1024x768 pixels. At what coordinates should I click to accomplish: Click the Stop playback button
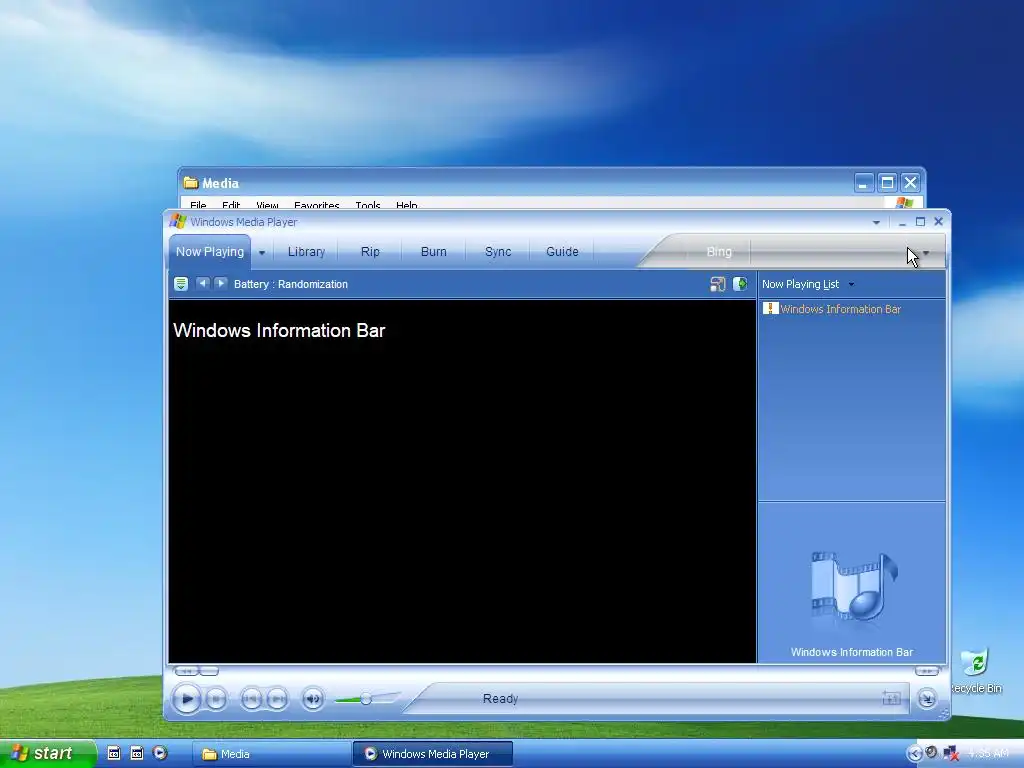pos(216,699)
